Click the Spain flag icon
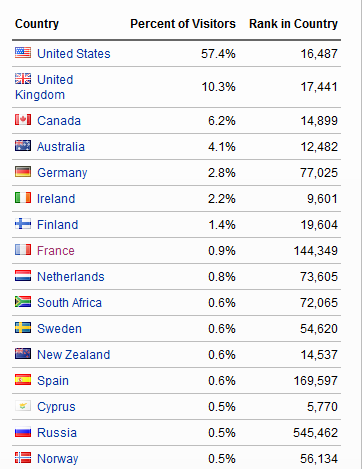This screenshot has height=469, width=362. click(x=23, y=380)
